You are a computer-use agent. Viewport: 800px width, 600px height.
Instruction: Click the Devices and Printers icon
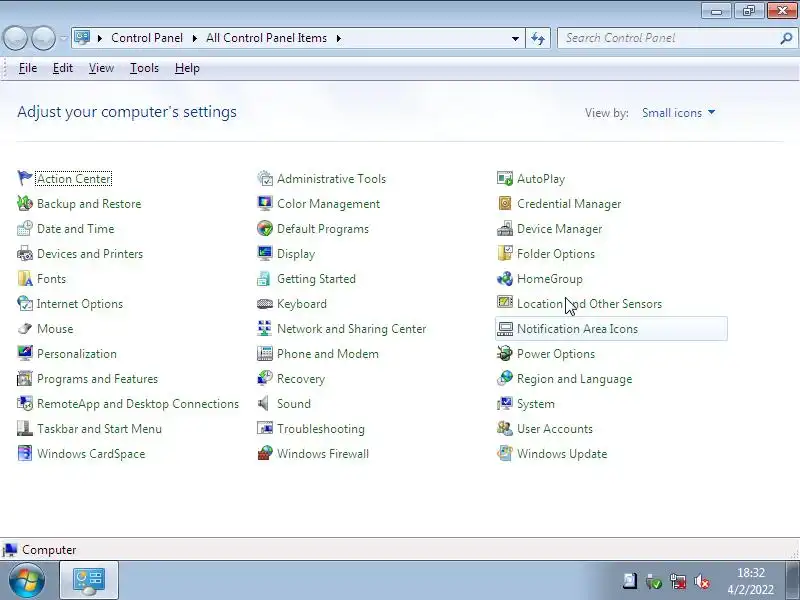[24, 254]
